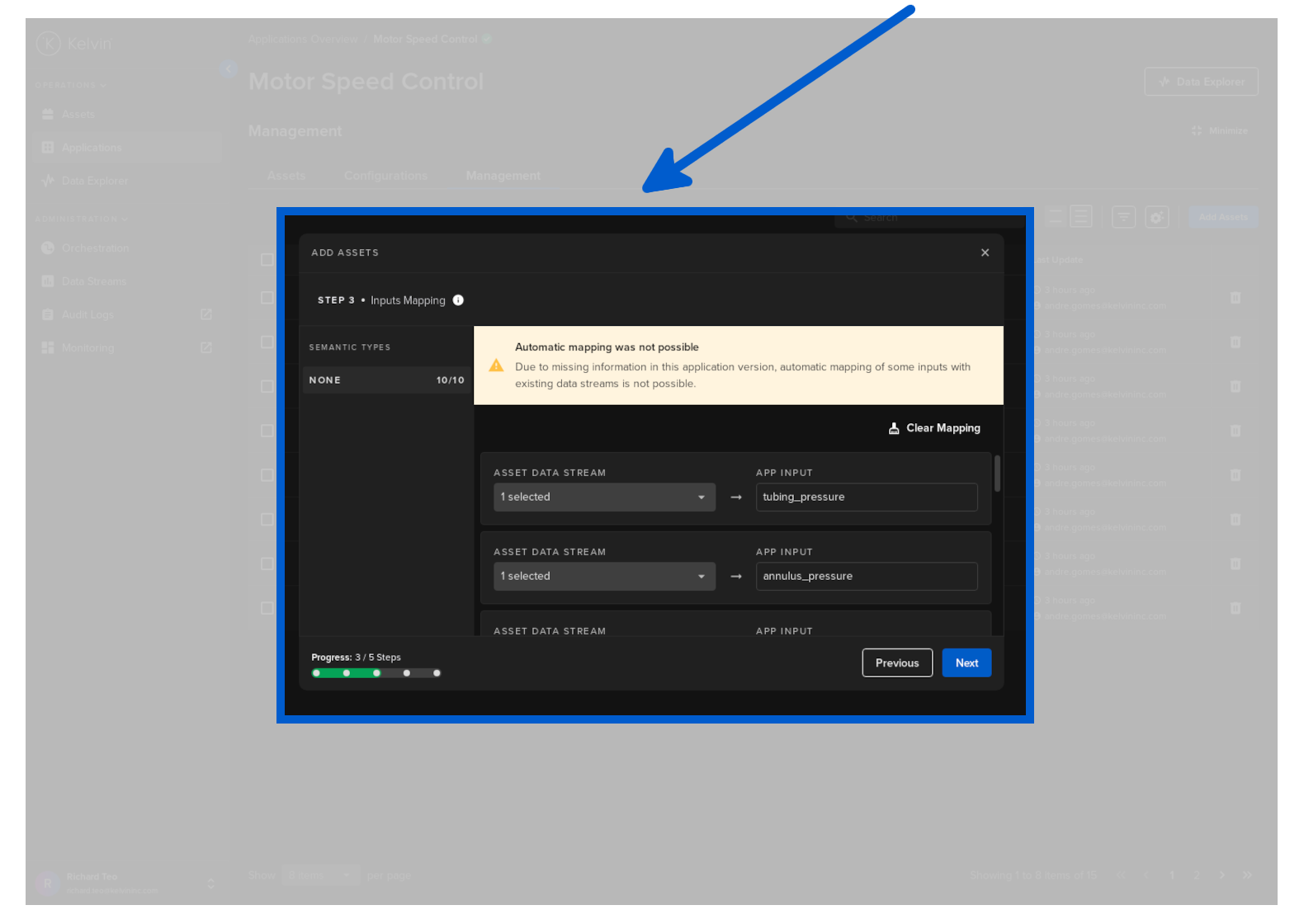Expand the items per page dropdown
This screenshot has width=1304, height=924.
(x=321, y=875)
